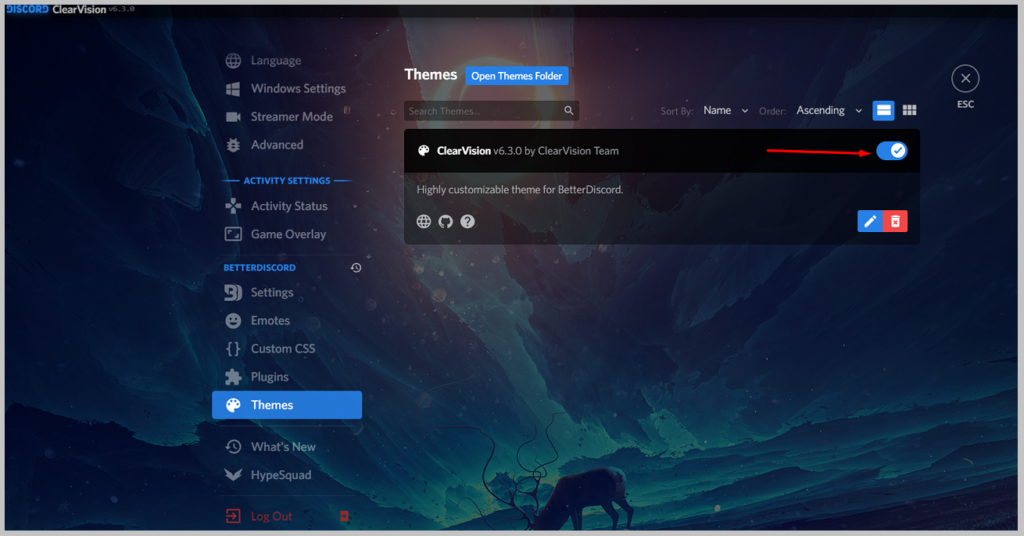This screenshot has width=1024, height=536.
Task: Click the magnifier icon in the search box
Action: pyautogui.click(x=569, y=110)
